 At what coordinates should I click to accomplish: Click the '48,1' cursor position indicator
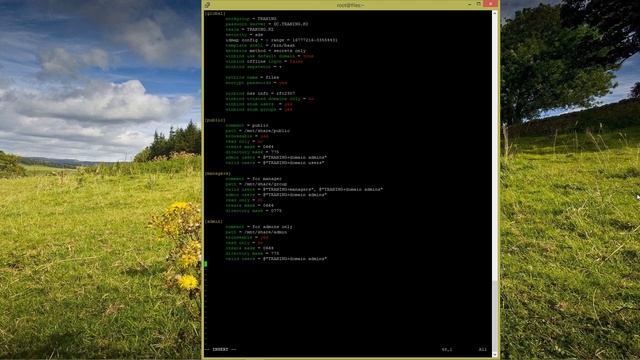(447, 349)
